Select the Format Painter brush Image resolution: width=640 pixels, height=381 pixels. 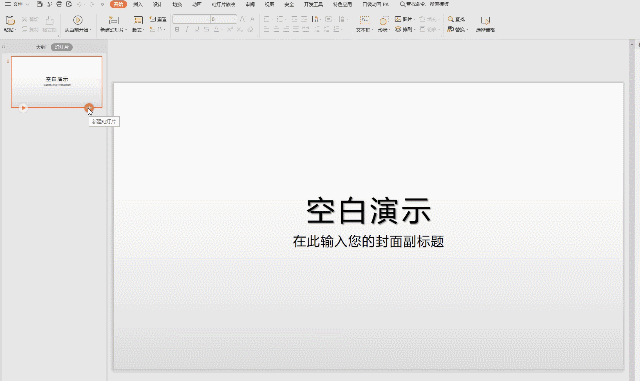click(x=49, y=20)
